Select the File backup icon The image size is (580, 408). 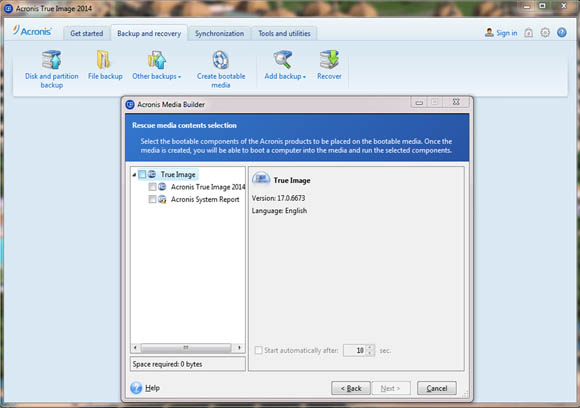[104, 60]
